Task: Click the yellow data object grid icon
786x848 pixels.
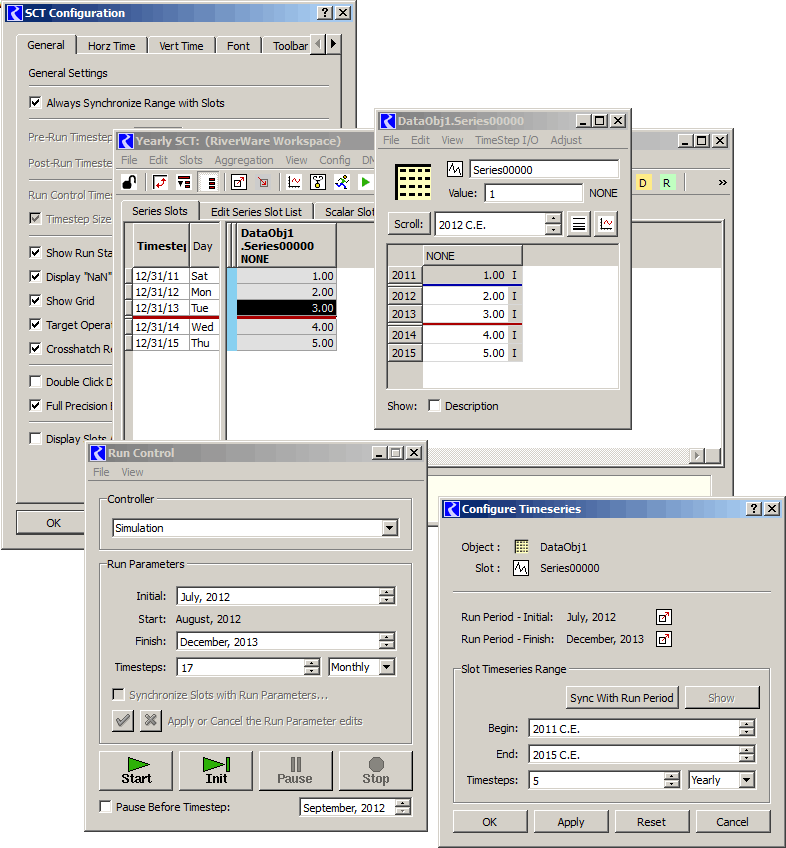Action: 413,182
